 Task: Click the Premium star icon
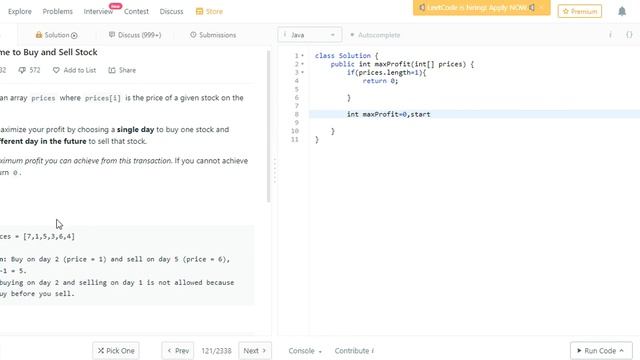tap(566, 11)
